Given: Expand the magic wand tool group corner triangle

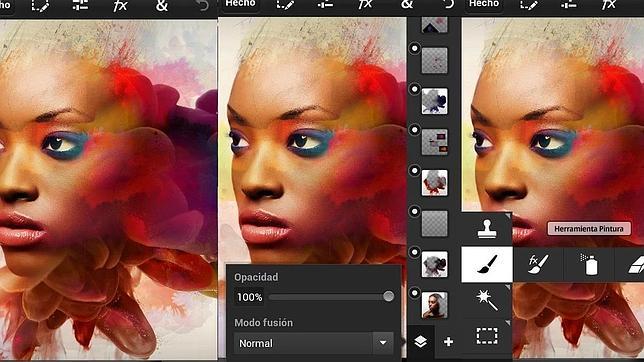Looking at the screenshot, I should (x=508, y=287).
